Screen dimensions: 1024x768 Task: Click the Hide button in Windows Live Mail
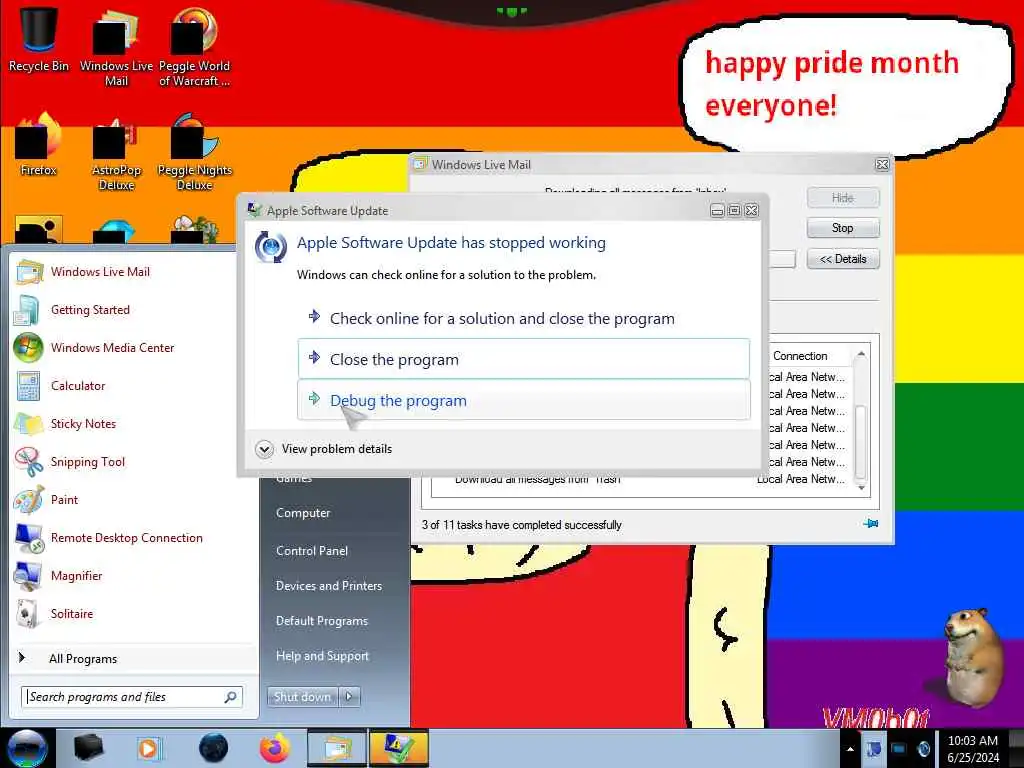point(842,197)
